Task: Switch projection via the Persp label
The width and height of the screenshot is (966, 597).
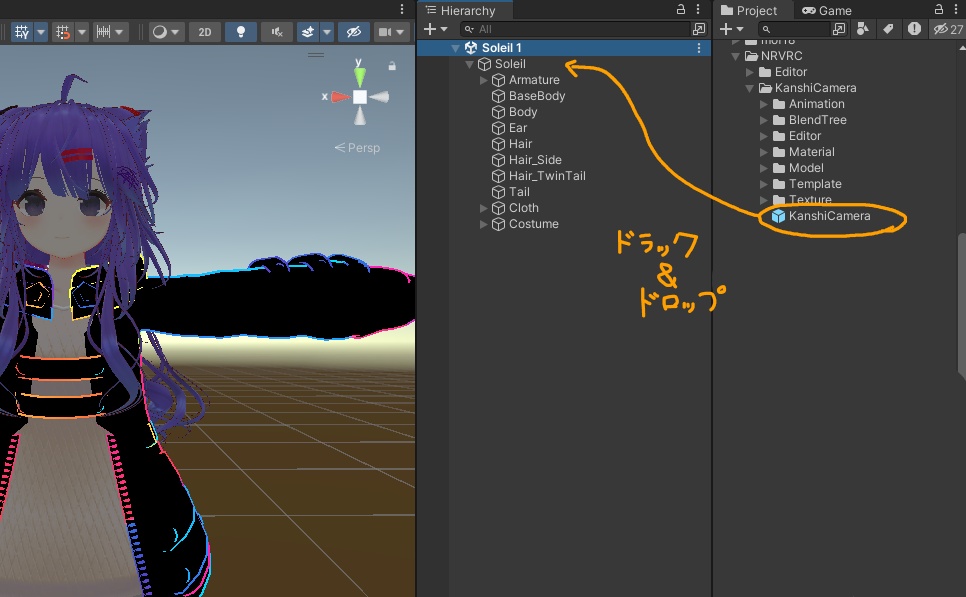Action: [x=357, y=148]
